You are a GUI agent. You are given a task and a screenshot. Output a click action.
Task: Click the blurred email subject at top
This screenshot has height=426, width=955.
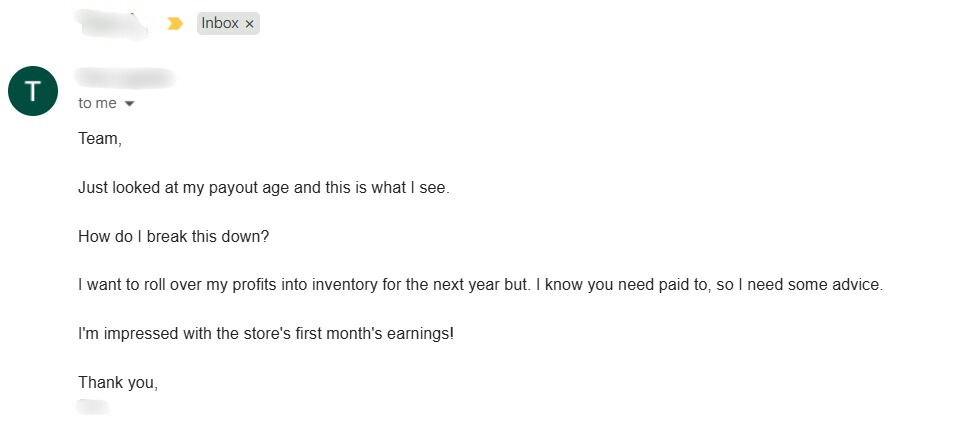click(111, 24)
